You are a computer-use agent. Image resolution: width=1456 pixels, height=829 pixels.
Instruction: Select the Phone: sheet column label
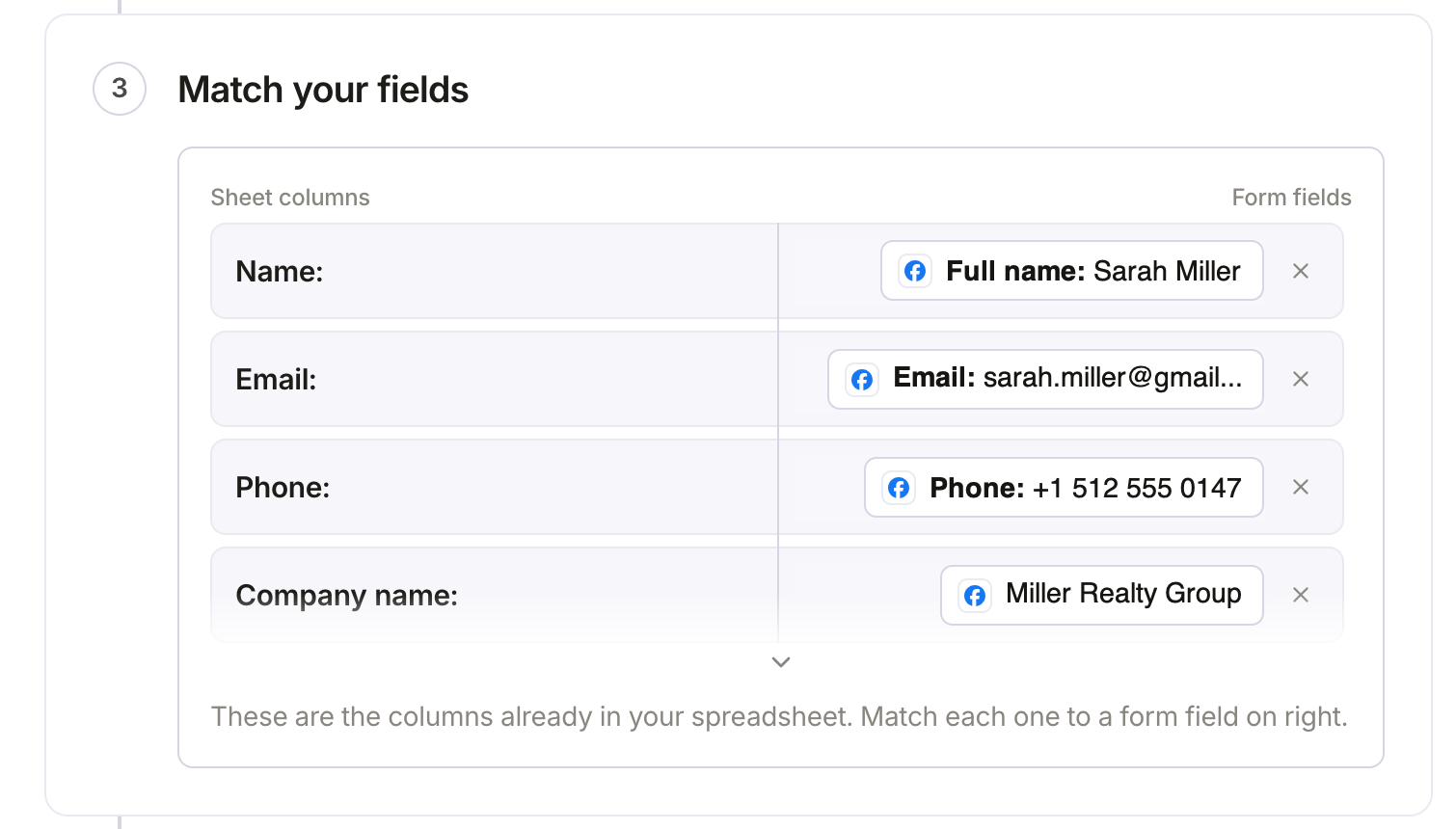click(283, 488)
